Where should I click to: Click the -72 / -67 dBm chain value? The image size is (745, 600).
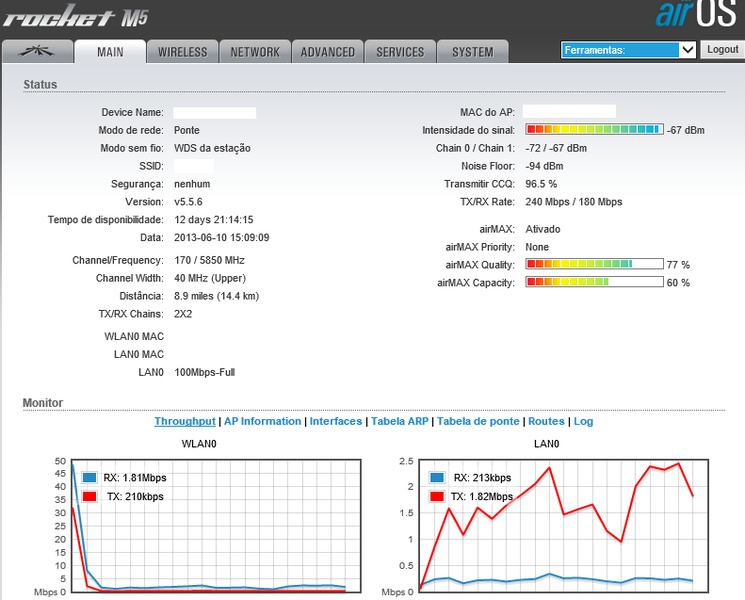[x=556, y=148]
